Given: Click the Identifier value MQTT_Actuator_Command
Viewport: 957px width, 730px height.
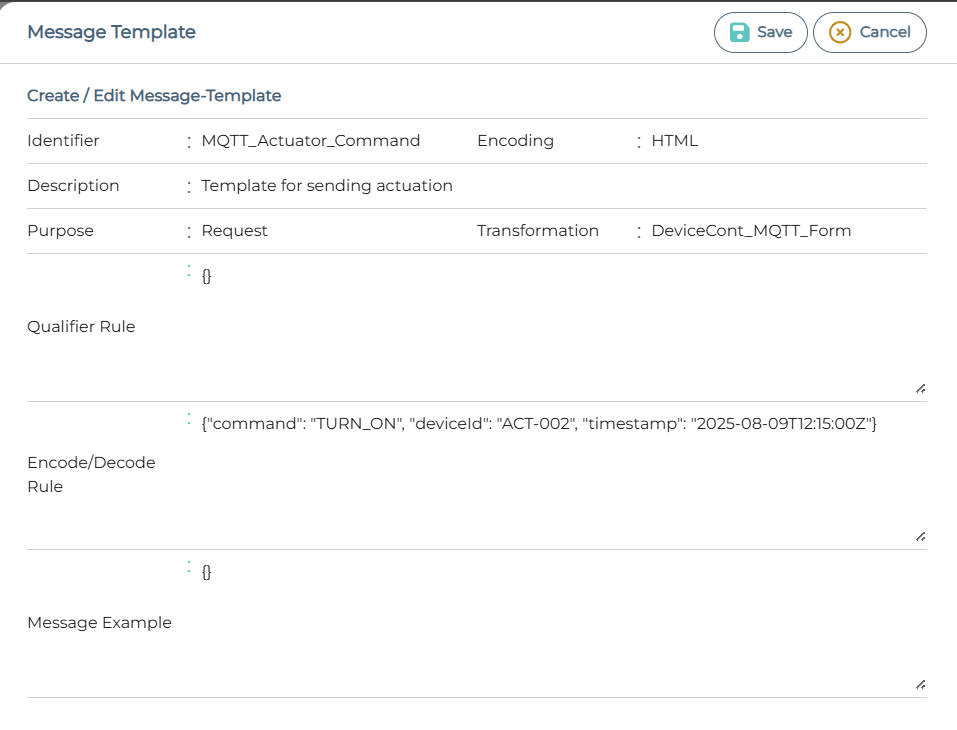Looking at the screenshot, I should pos(310,141).
